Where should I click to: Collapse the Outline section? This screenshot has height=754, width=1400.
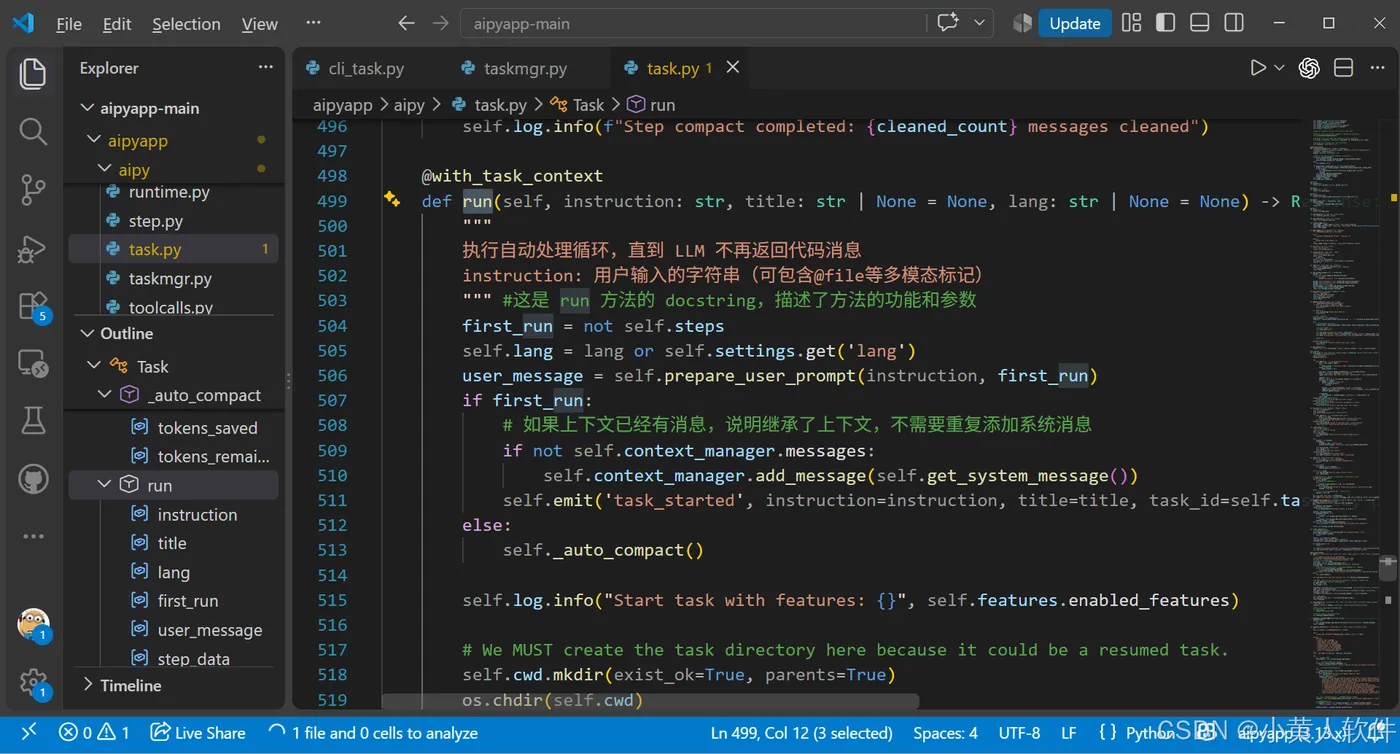86,333
